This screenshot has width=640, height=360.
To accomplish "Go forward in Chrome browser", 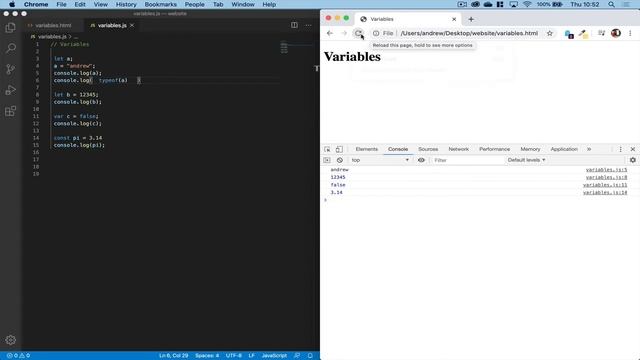I will tap(344, 33).
